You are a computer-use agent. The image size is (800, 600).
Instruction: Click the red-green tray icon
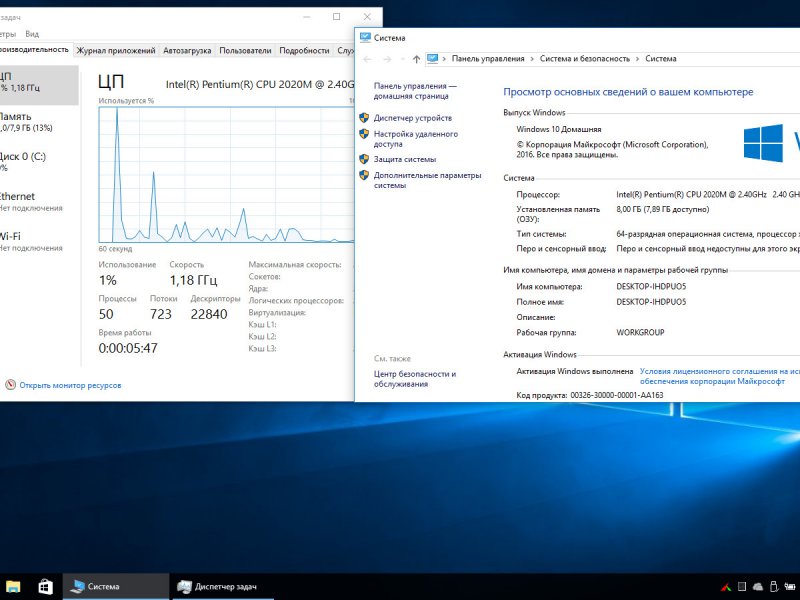pyautogui.click(x=726, y=587)
